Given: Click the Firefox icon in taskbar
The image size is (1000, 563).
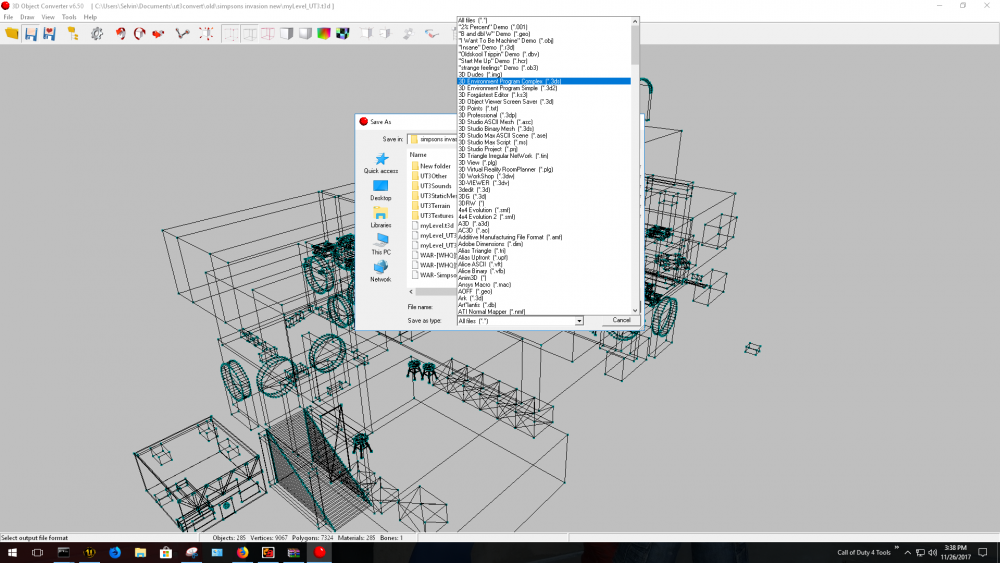Looking at the screenshot, I should pyautogui.click(x=242, y=552).
